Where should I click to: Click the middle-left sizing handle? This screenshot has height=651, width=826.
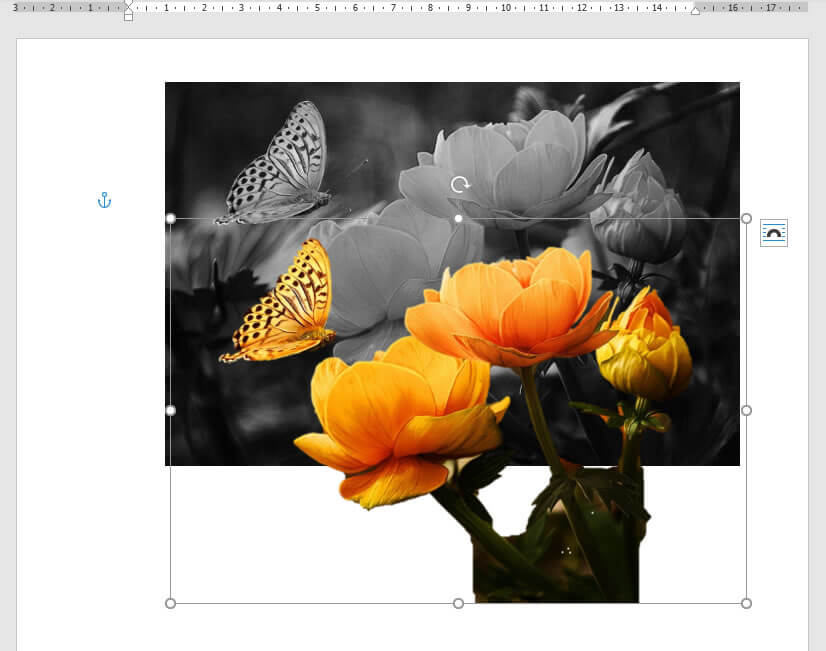[x=170, y=410]
